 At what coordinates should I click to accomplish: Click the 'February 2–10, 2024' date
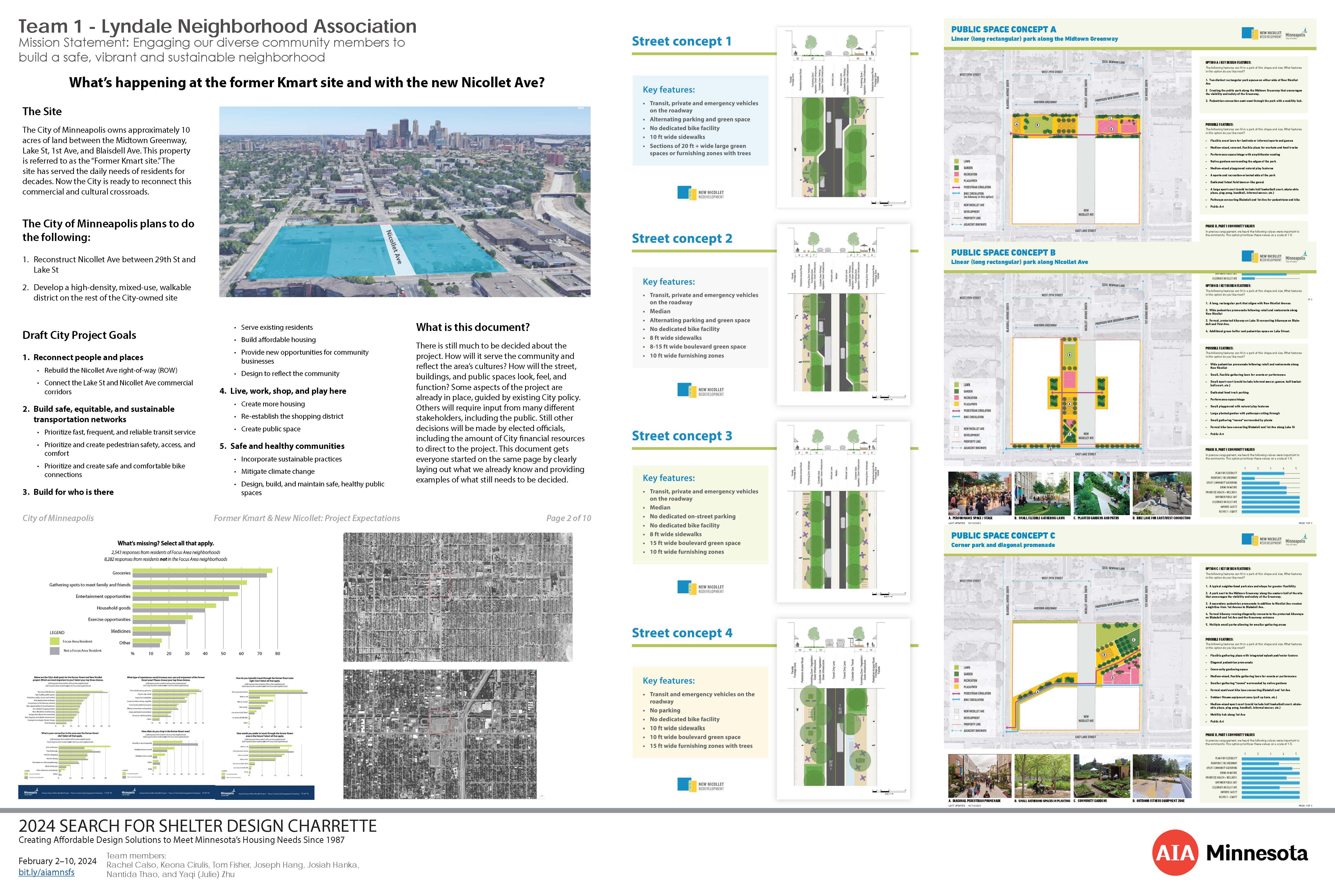pyautogui.click(x=57, y=861)
